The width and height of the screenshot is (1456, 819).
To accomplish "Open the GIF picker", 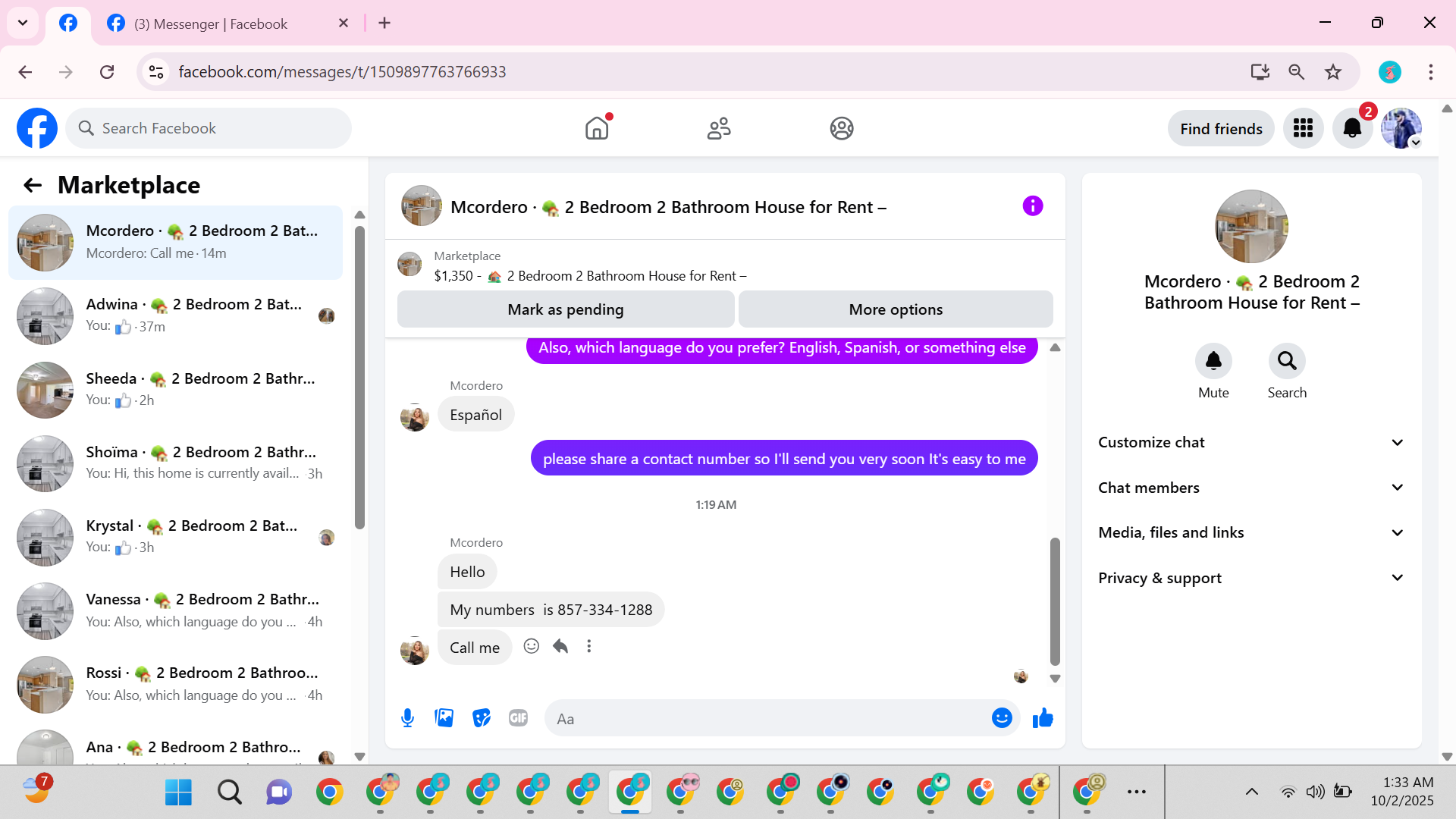I will (x=518, y=718).
